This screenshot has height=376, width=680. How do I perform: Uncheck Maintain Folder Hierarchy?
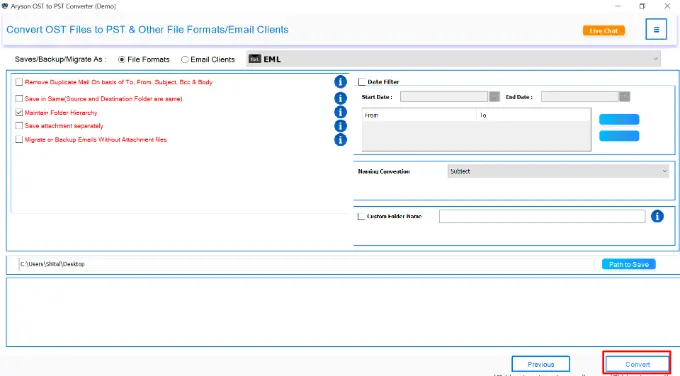click(19, 112)
